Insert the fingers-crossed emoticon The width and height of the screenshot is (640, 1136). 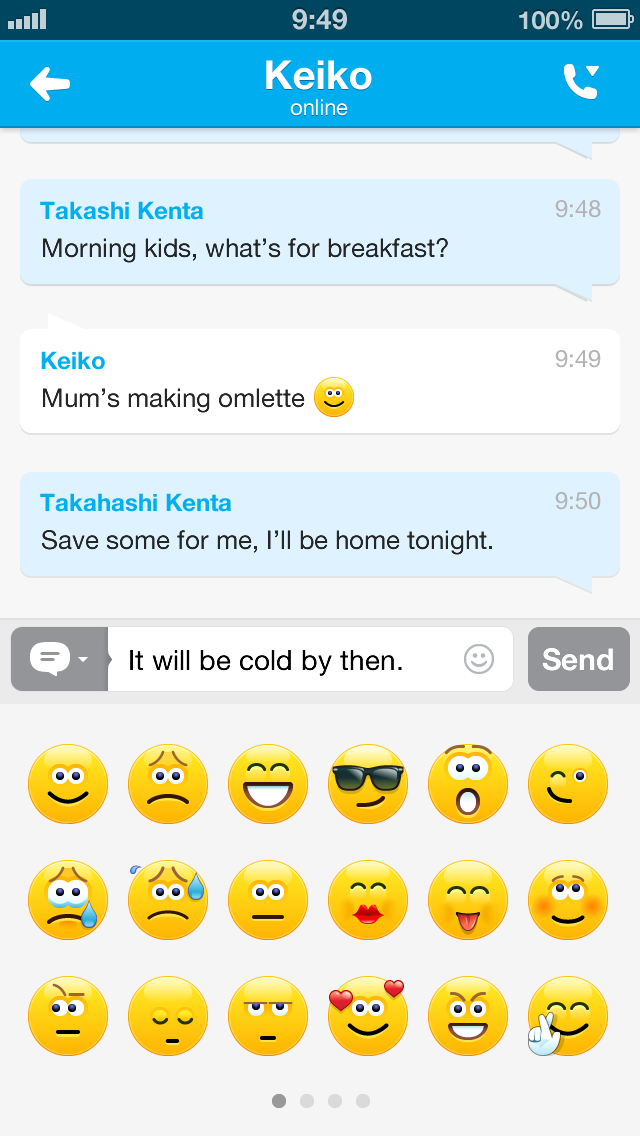[x=565, y=1015]
